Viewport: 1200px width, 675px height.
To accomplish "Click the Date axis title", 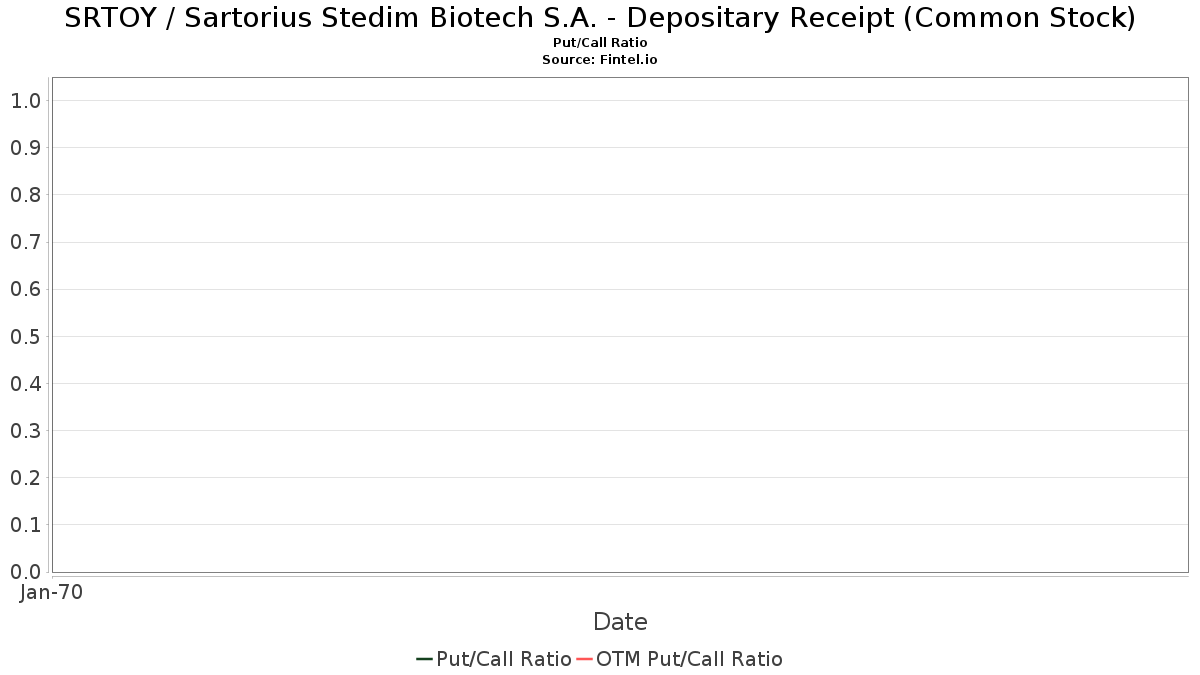I will [x=620, y=622].
